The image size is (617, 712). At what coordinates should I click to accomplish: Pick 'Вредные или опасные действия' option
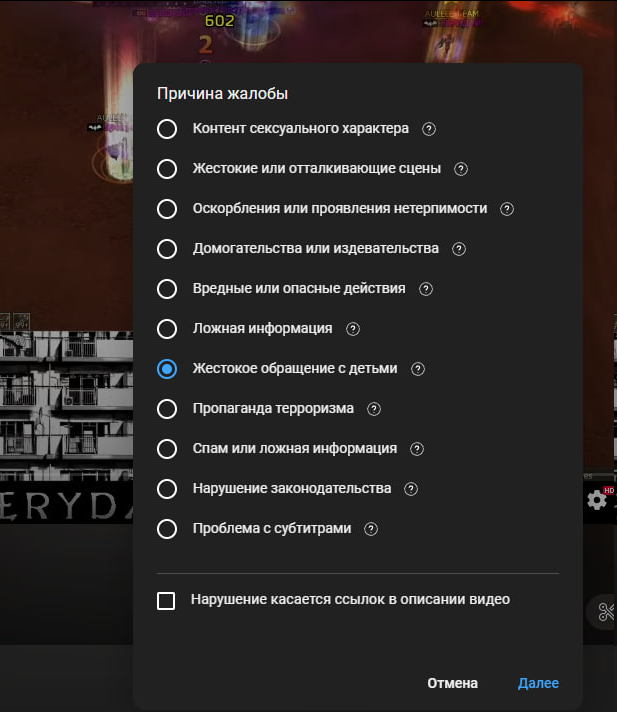point(167,289)
